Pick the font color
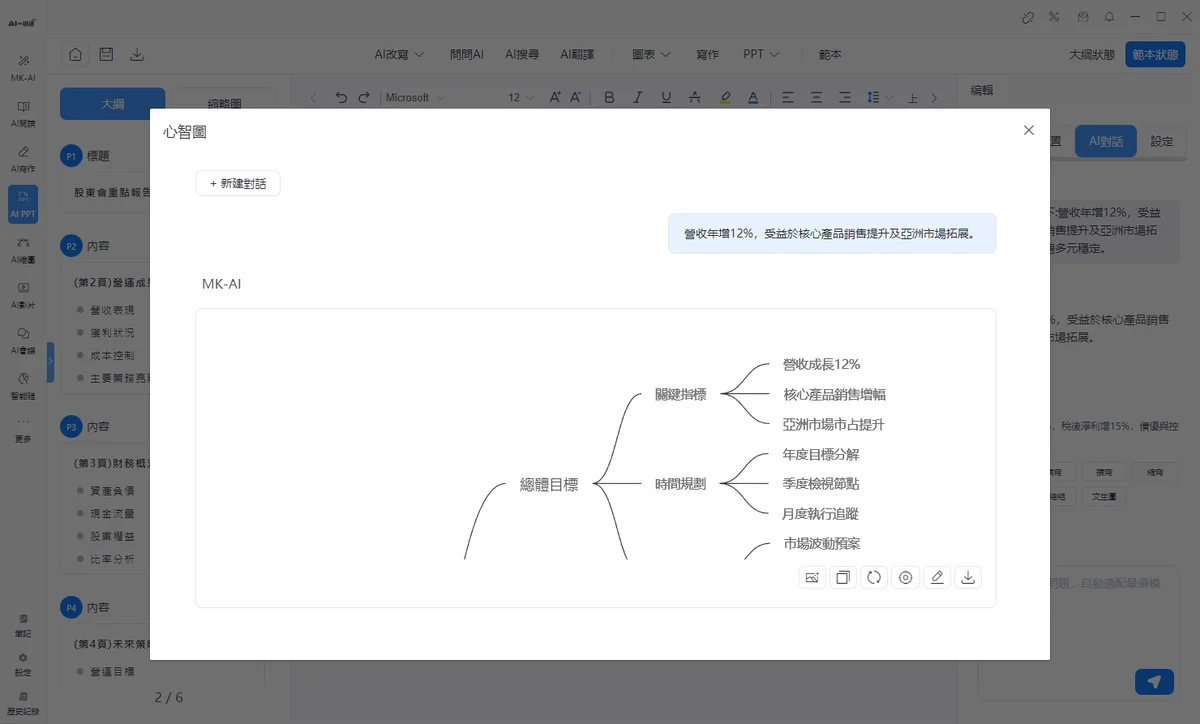1200x724 pixels. point(753,97)
